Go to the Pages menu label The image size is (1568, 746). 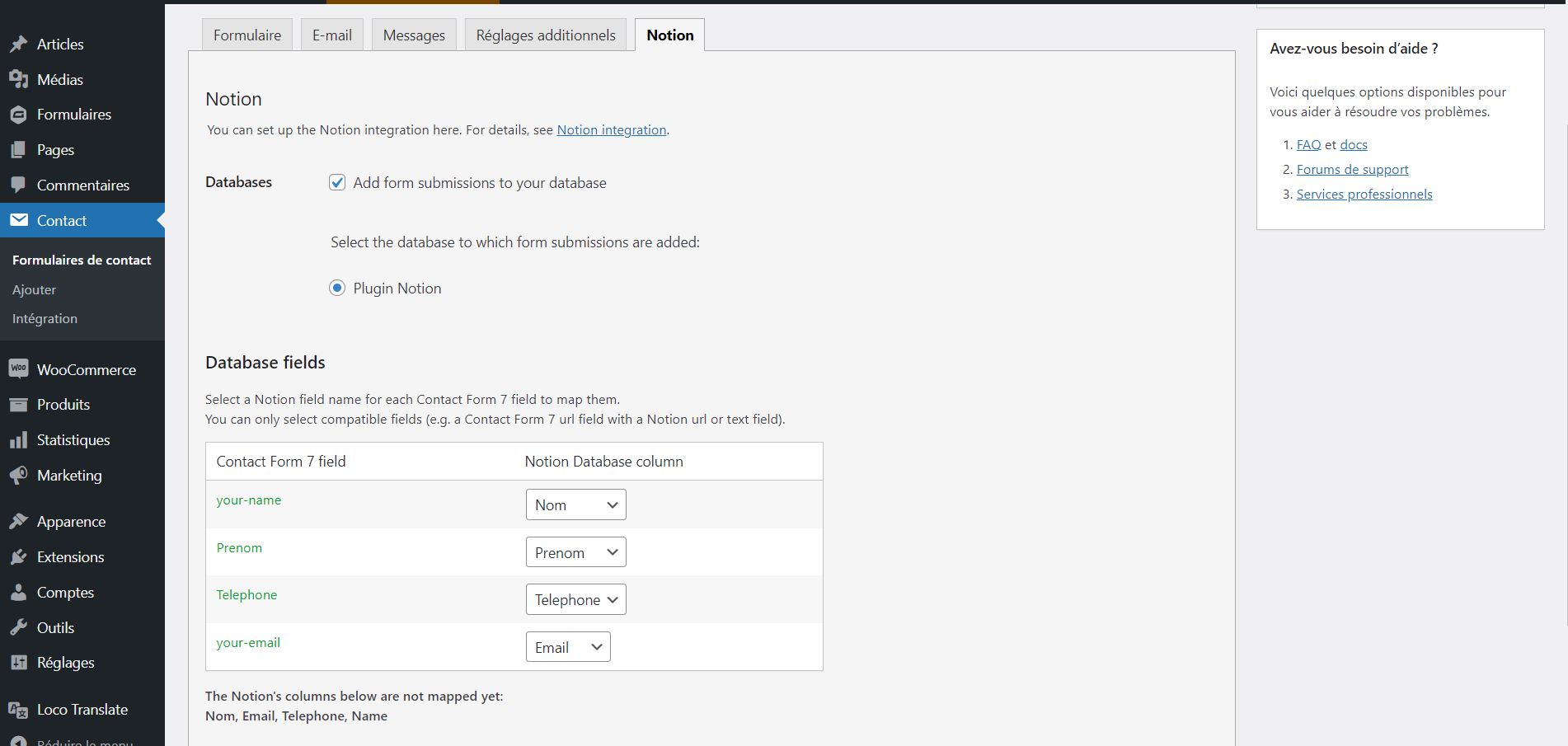pos(55,150)
